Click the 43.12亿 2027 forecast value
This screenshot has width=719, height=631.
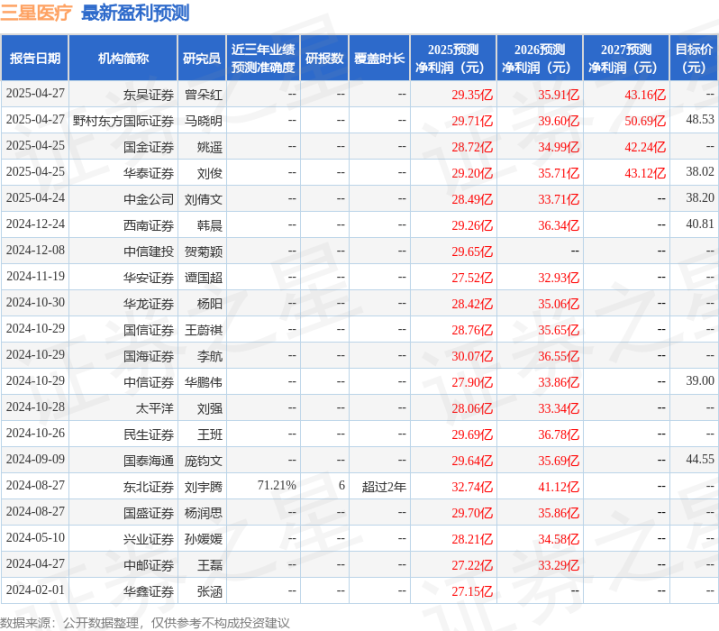click(645, 173)
